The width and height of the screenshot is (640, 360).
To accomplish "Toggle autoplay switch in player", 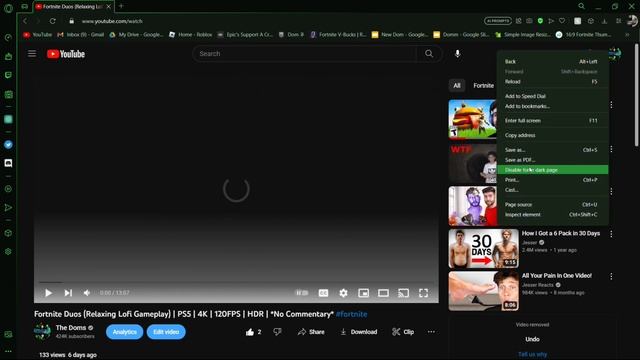I will [x=302, y=293].
